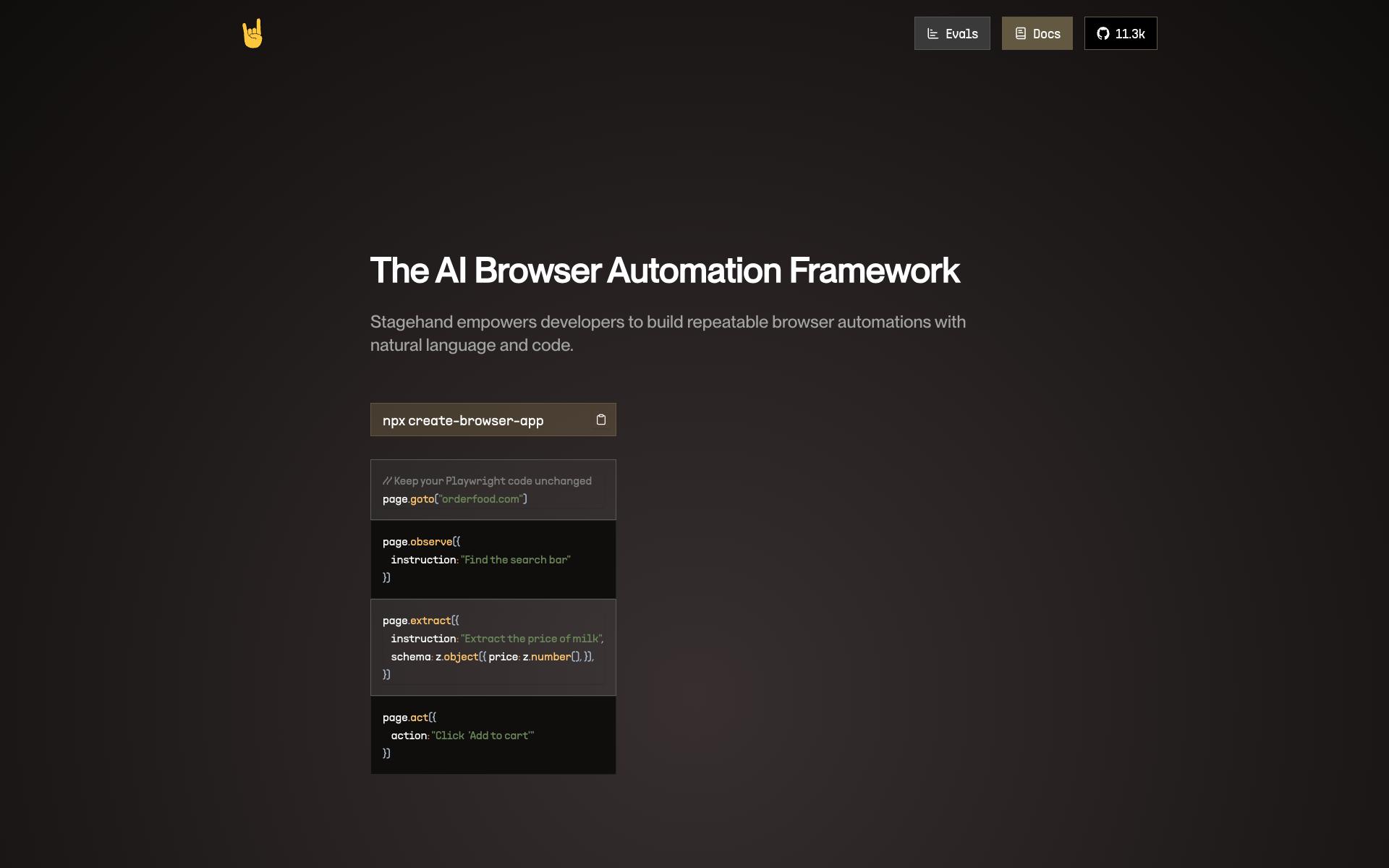The height and width of the screenshot is (868, 1389).
Task: Click the "orderfood.com" string in code
Action: [x=481, y=499]
